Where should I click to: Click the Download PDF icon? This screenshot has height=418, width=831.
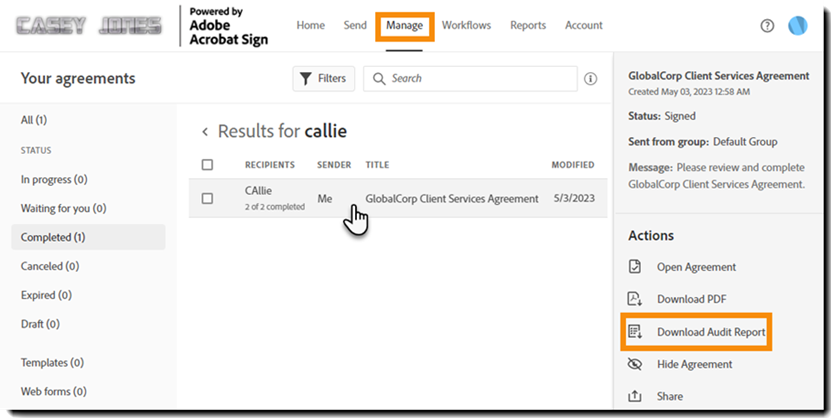(635, 299)
